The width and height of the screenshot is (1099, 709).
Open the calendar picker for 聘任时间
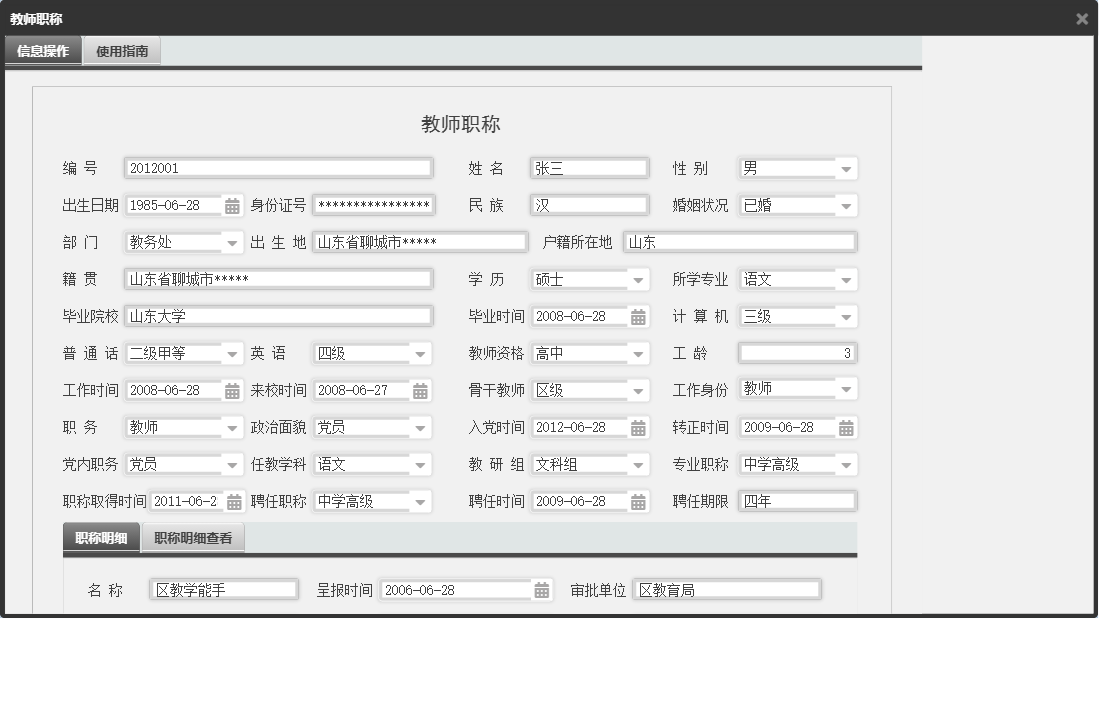click(x=636, y=501)
